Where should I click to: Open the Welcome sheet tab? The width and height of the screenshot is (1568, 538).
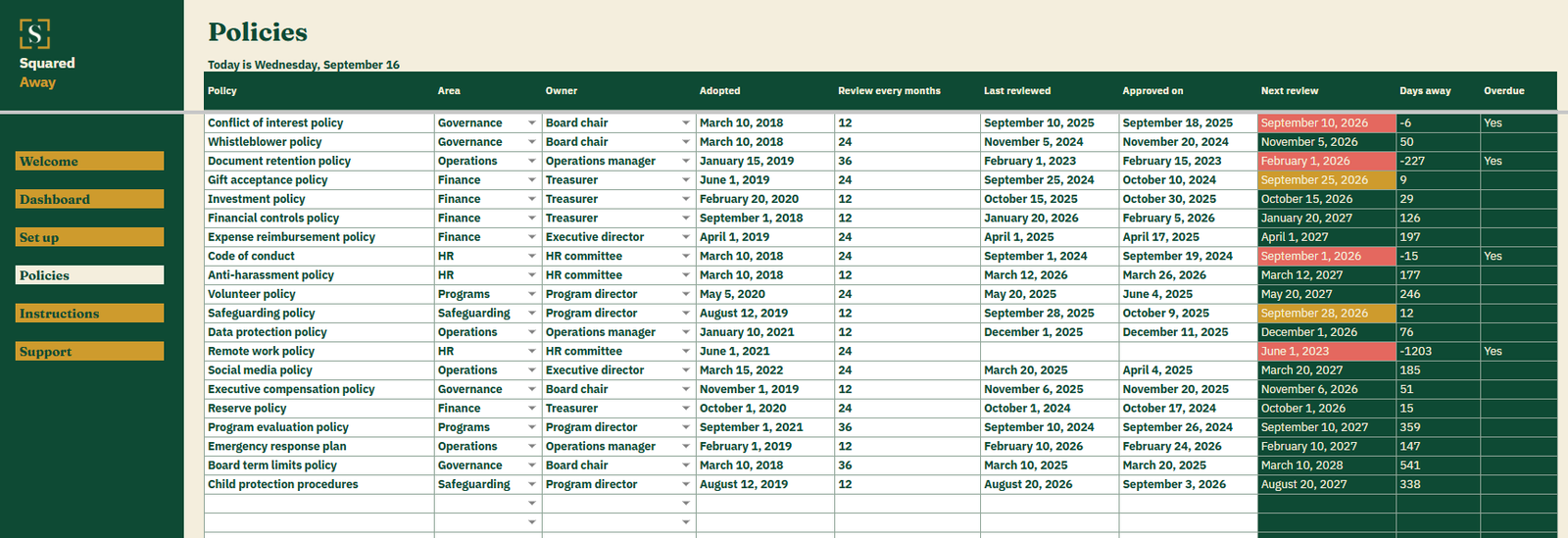(89, 161)
